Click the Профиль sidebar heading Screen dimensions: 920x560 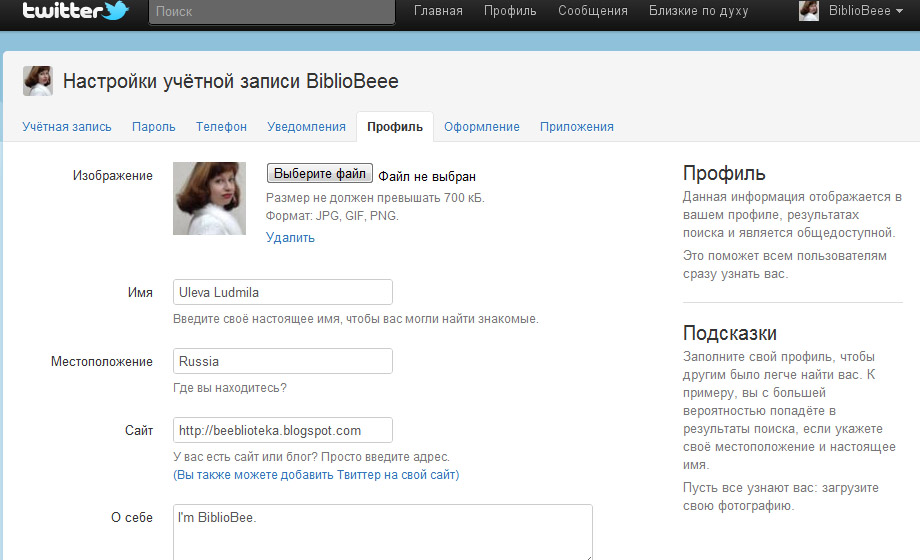724,173
